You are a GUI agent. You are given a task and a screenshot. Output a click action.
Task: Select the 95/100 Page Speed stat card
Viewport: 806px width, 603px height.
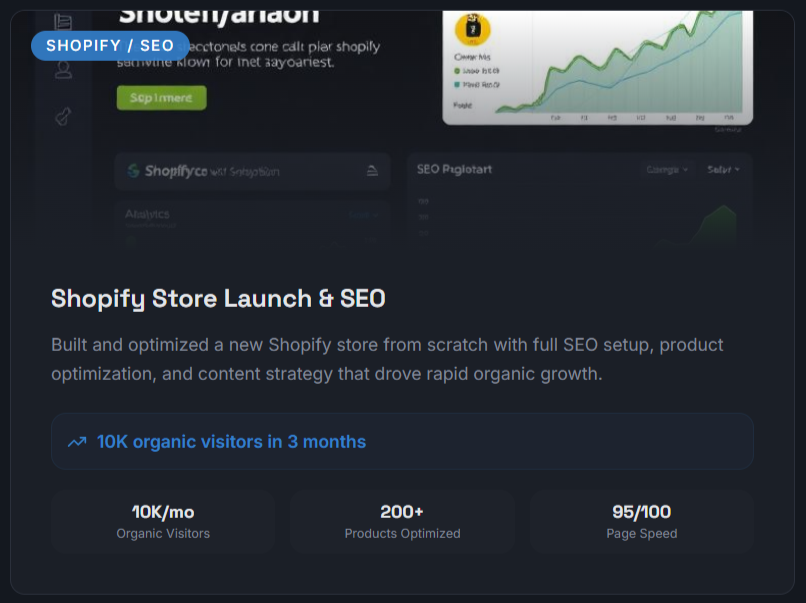tap(641, 522)
